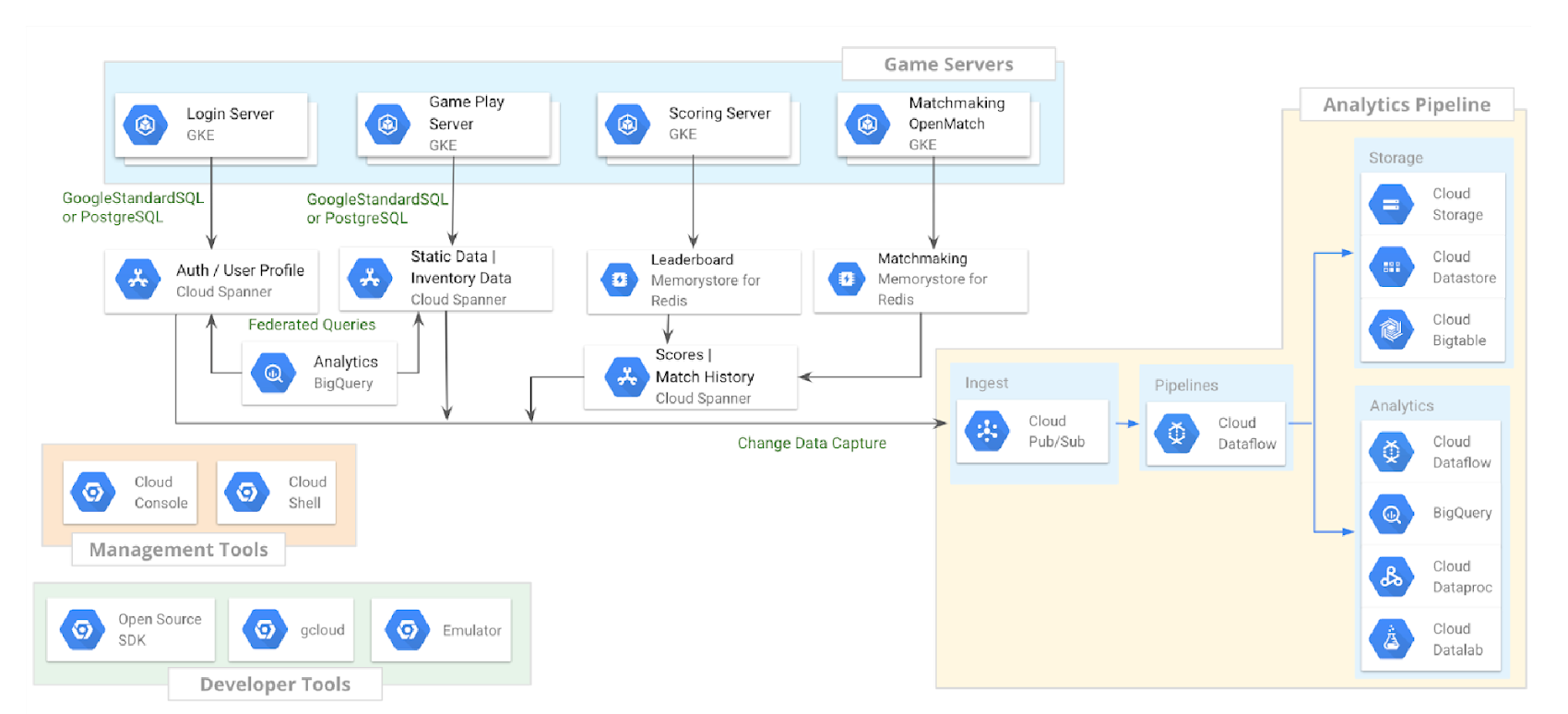The width and height of the screenshot is (1568, 714).
Task: Click the Cloud Shell text
Action: click(307, 493)
